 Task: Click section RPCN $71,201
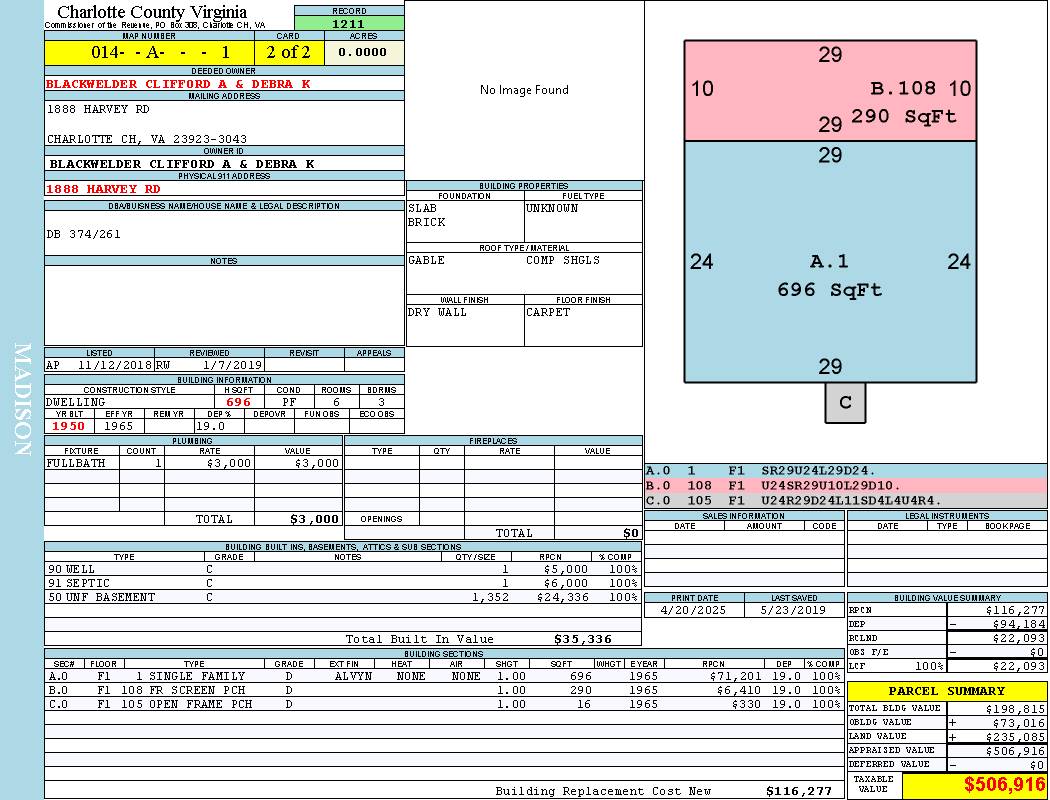tap(735, 676)
